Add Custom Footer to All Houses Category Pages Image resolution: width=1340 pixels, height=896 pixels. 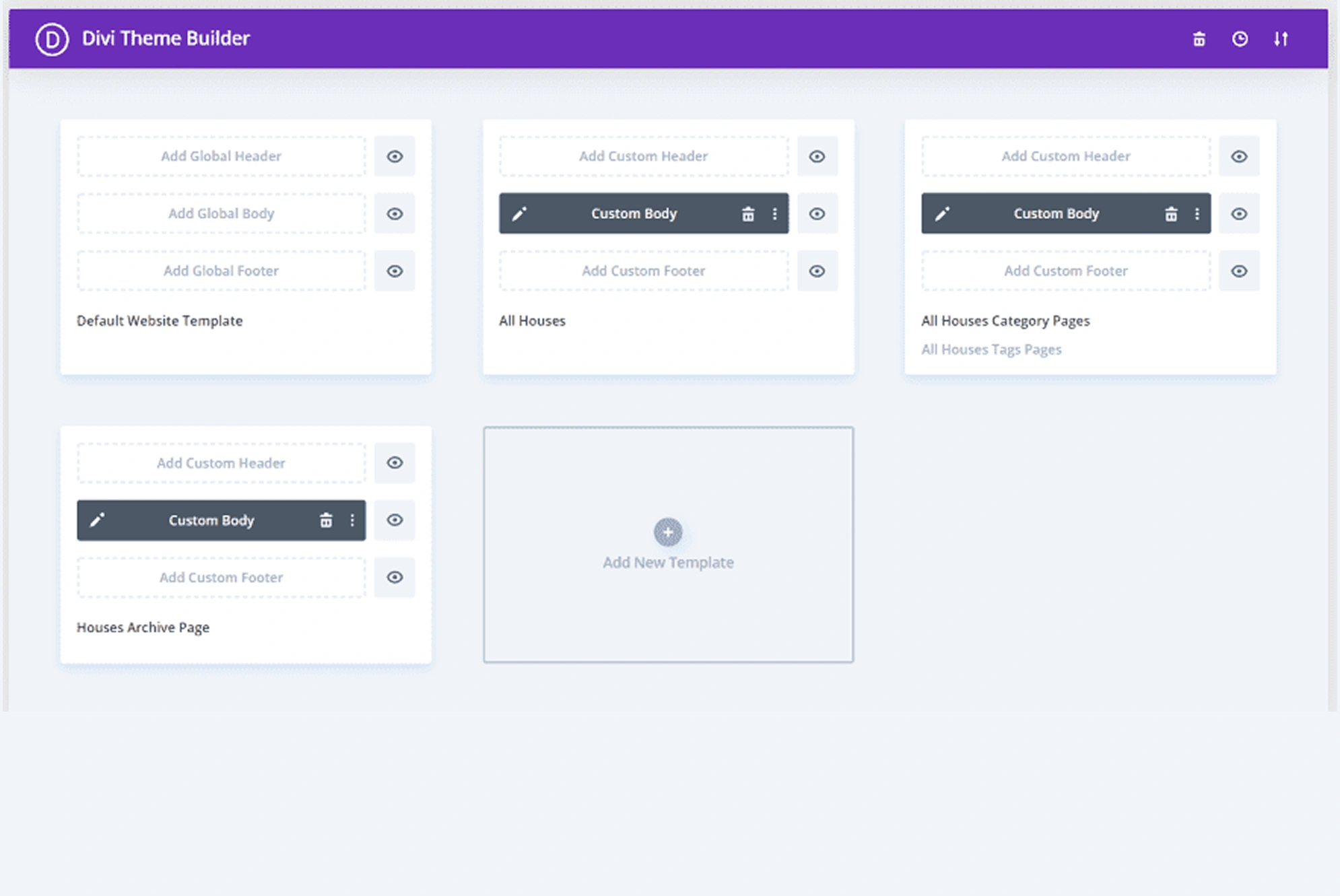(x=1066, y=271)
